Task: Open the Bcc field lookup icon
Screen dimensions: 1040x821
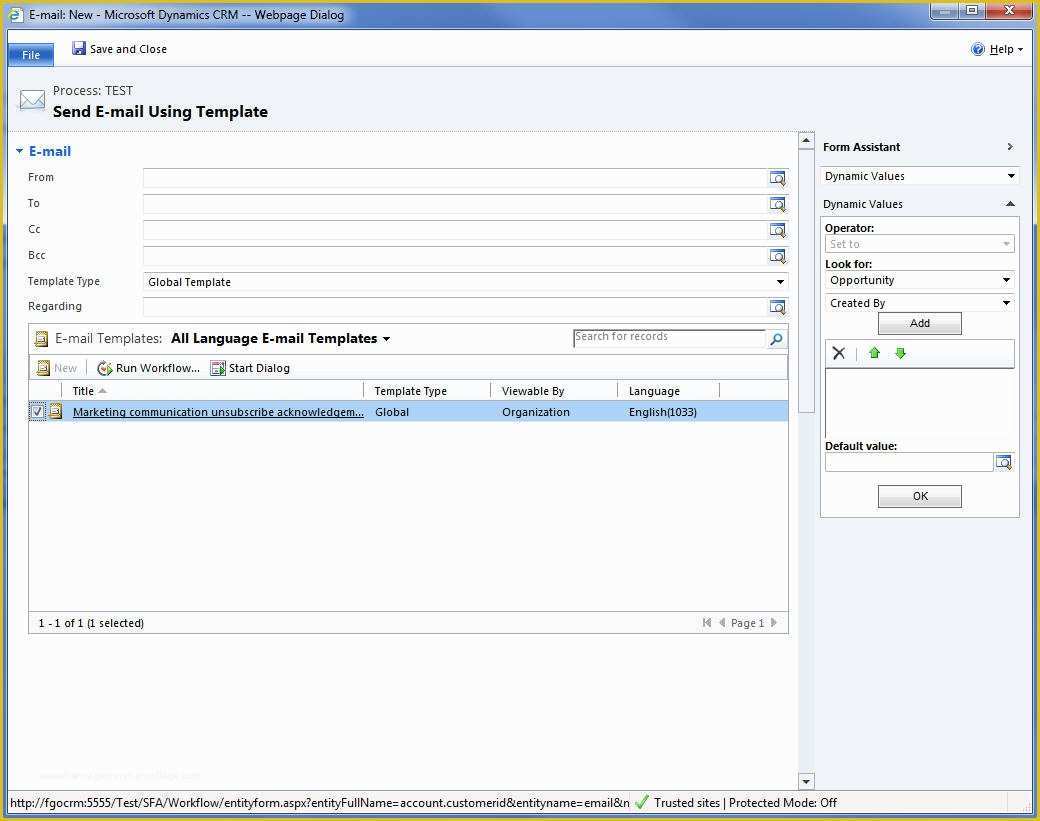Action: (x=777, y=255)
